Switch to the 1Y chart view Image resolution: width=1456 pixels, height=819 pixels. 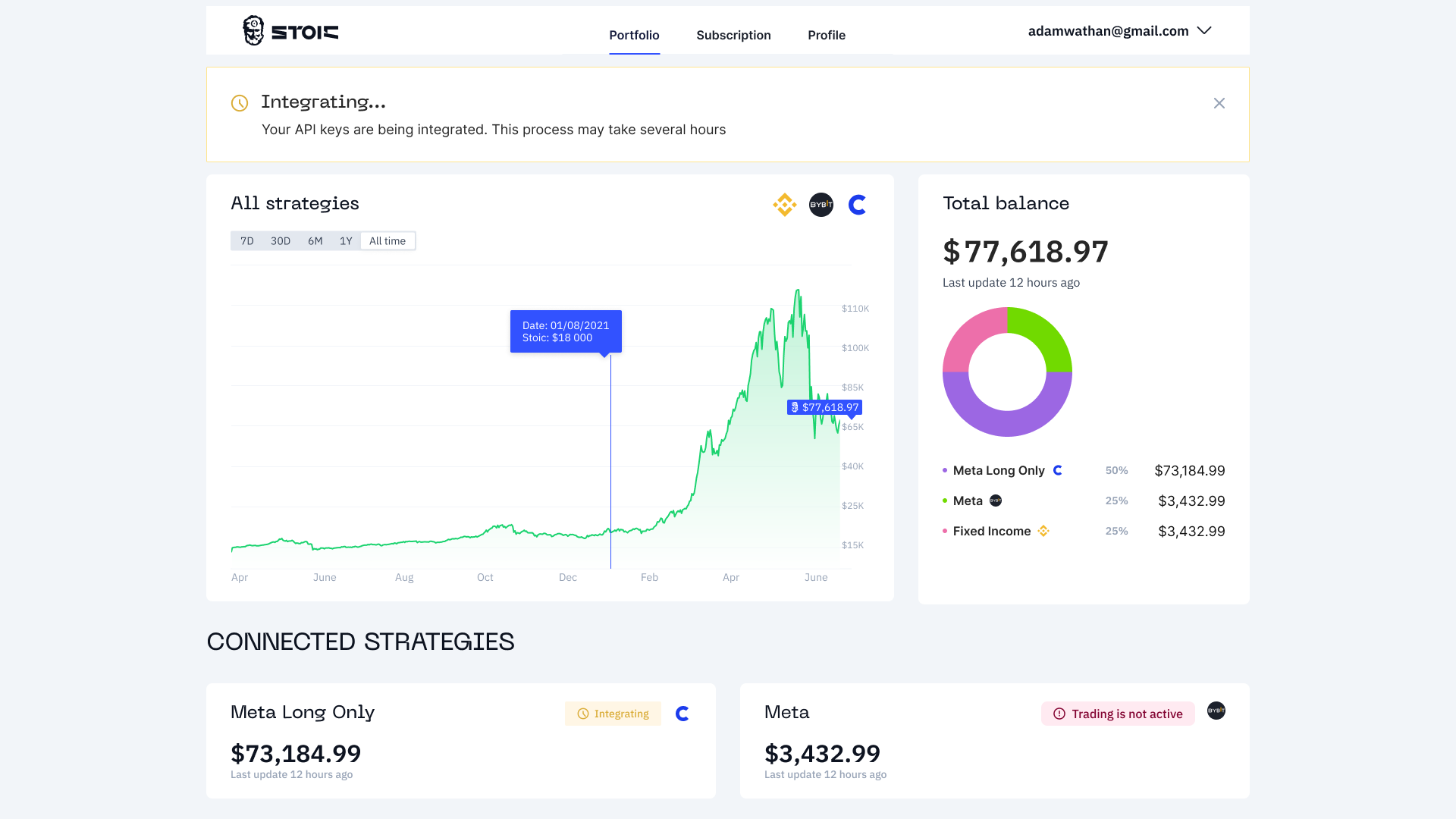pyautogui.click(x=346, y=240)
